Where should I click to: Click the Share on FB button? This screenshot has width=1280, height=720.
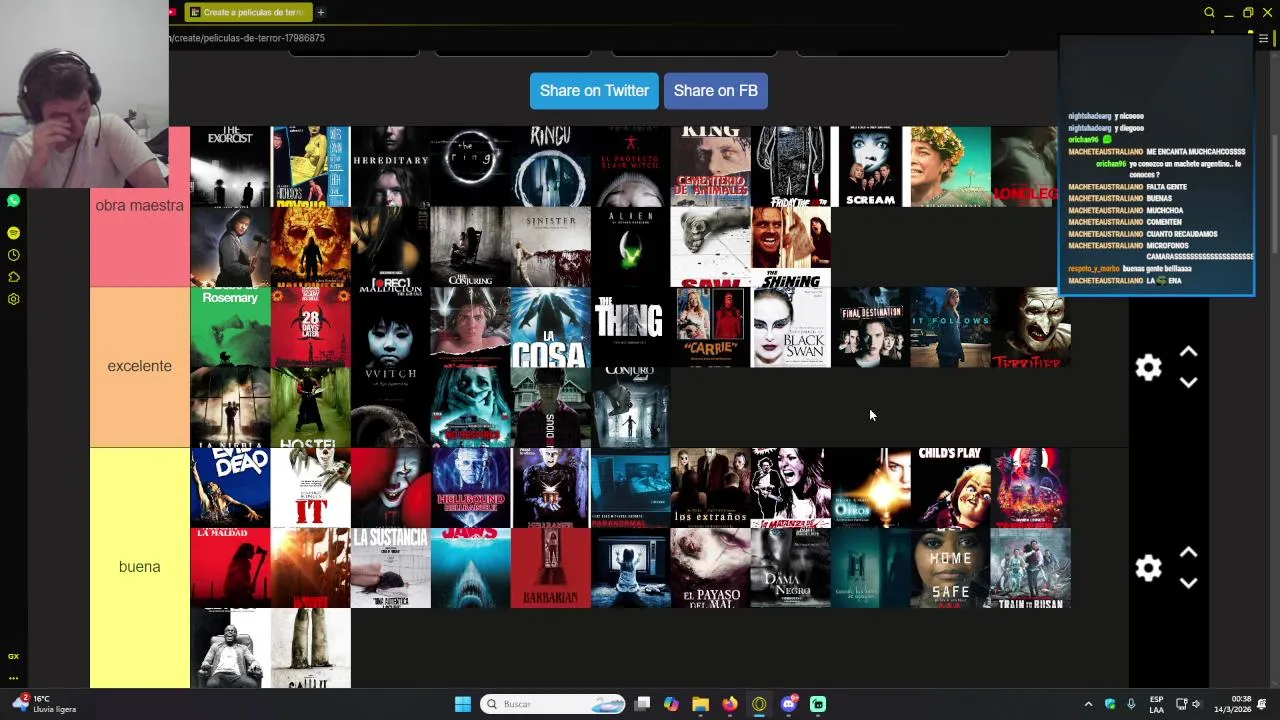click(716, 90)
